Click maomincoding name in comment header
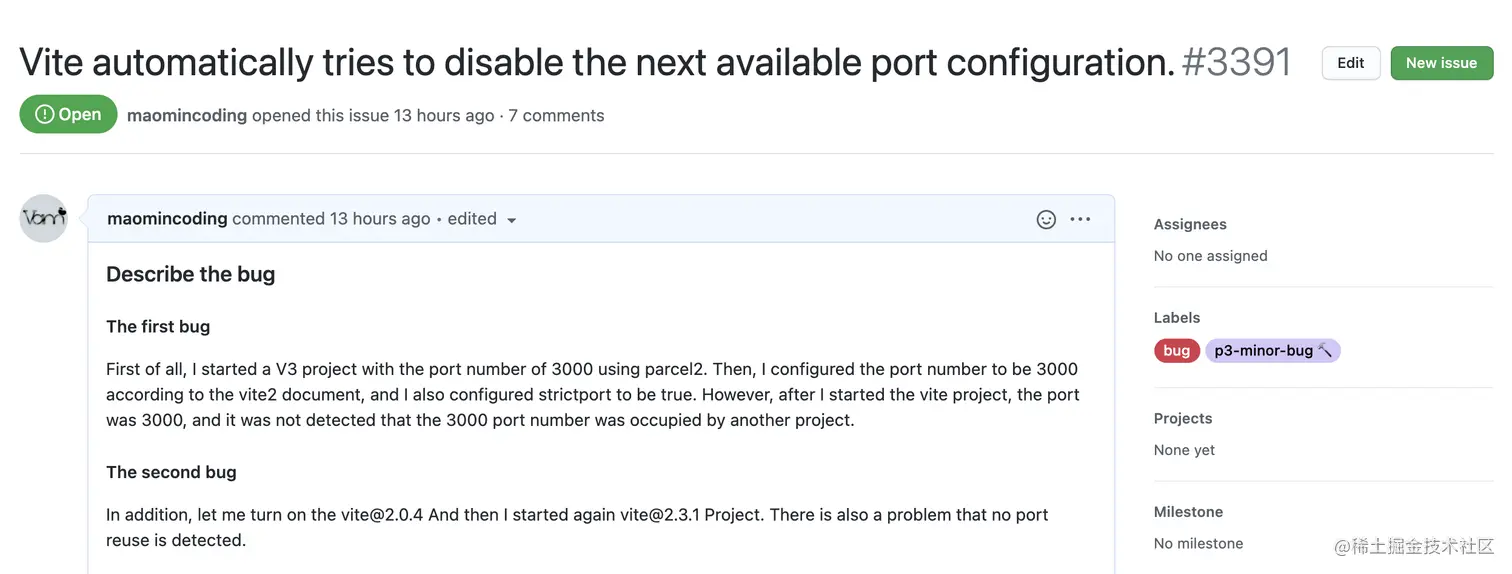The width and height of the screenshot is (1512, 574). click(167, 219)
